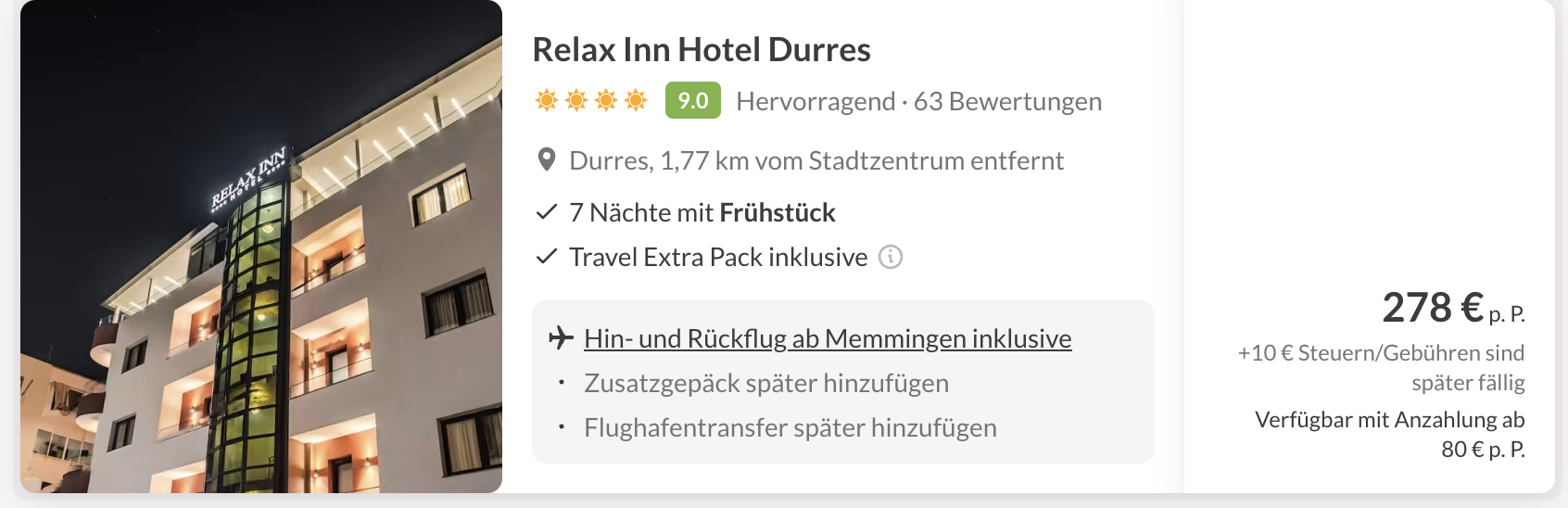Click the fourth sun rating icon
The image size is (1568, 508).
pyautogui.click(x=636, y=100)
